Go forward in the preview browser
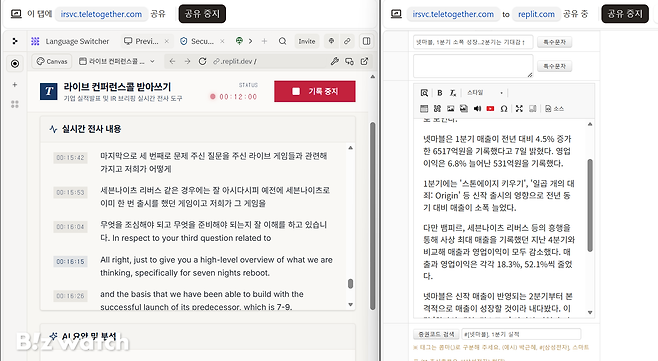 (187, 61)
